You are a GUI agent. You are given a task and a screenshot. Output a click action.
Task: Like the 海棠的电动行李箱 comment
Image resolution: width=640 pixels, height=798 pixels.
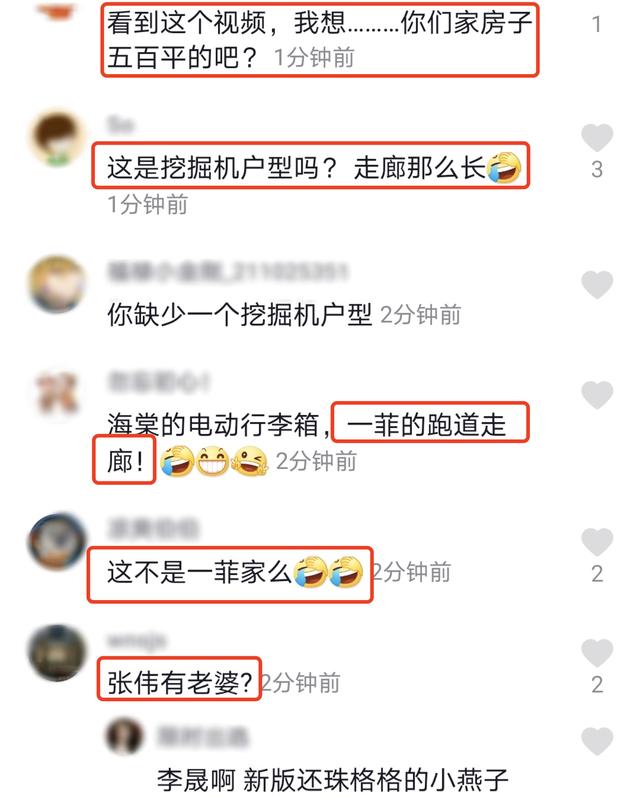click(x=597, y=394)
